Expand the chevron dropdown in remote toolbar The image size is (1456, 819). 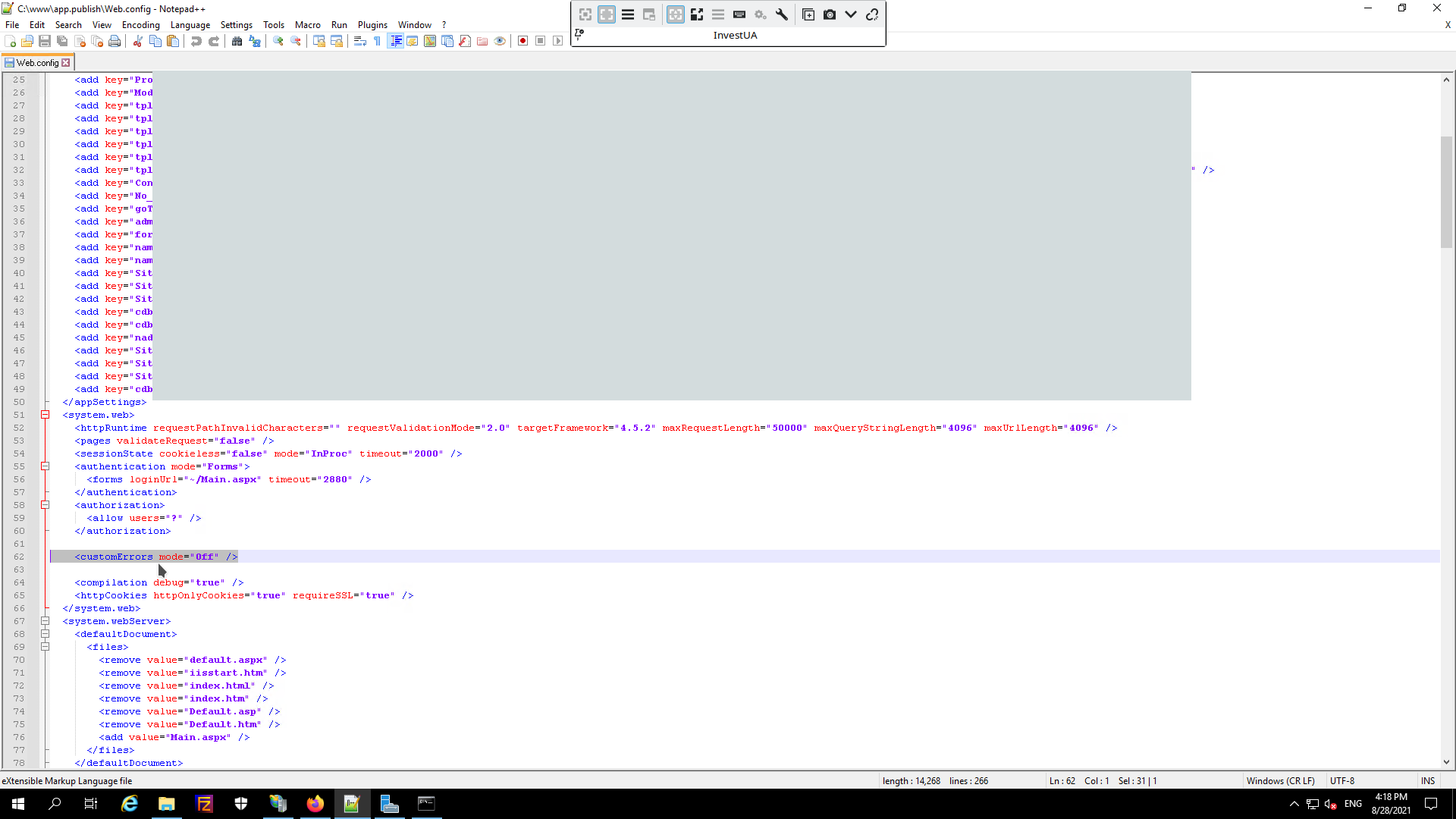(851, 14)
